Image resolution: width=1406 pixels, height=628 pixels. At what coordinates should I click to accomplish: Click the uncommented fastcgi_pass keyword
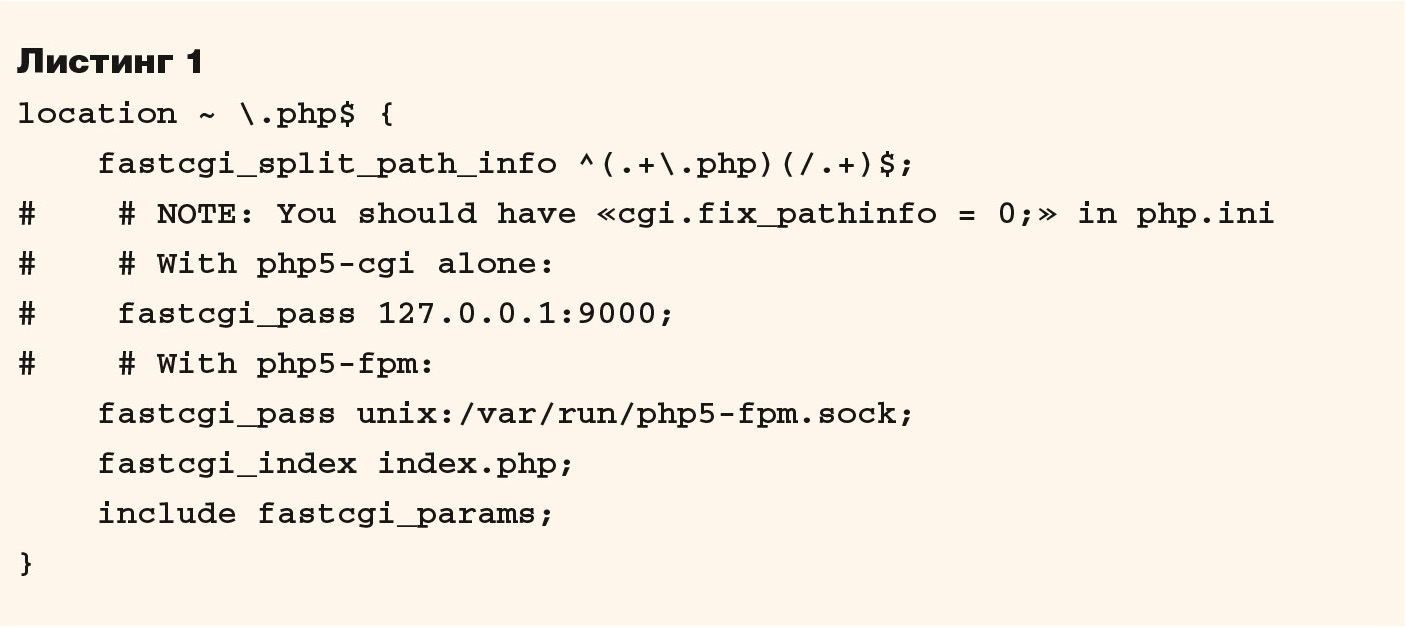217,415
